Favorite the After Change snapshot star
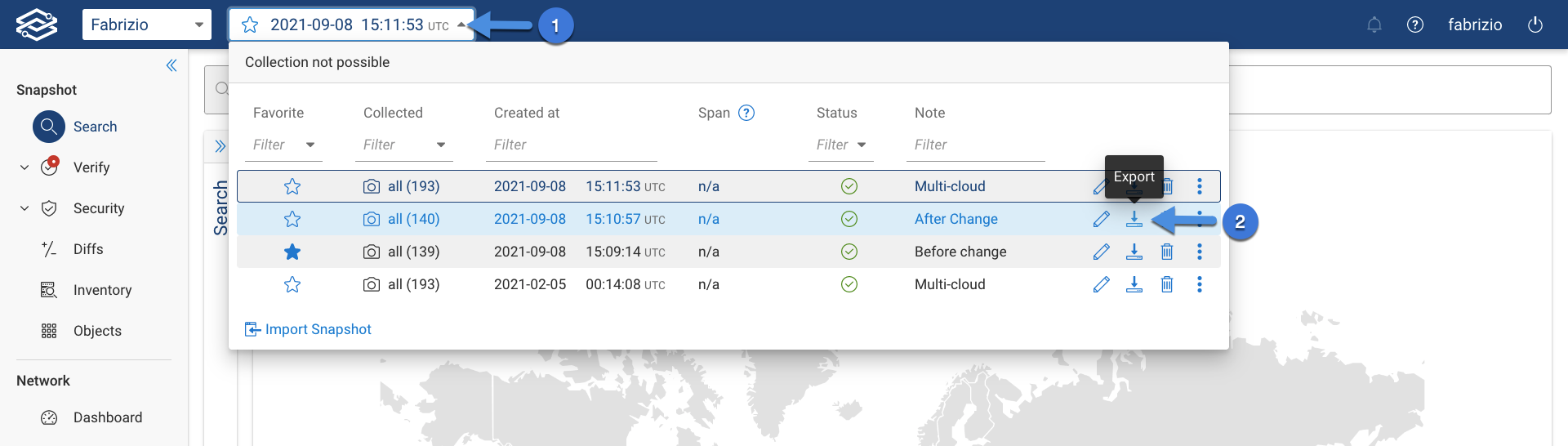 [x=292, y=219]
